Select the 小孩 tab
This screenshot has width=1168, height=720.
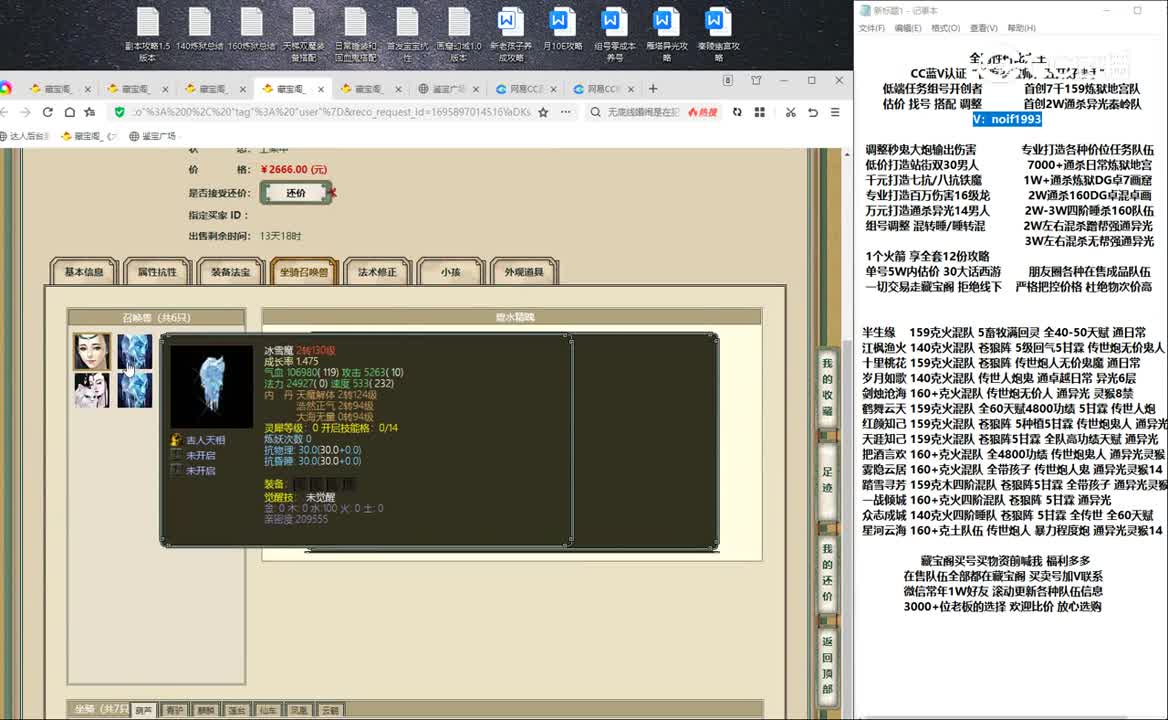(x=451, y=272)
